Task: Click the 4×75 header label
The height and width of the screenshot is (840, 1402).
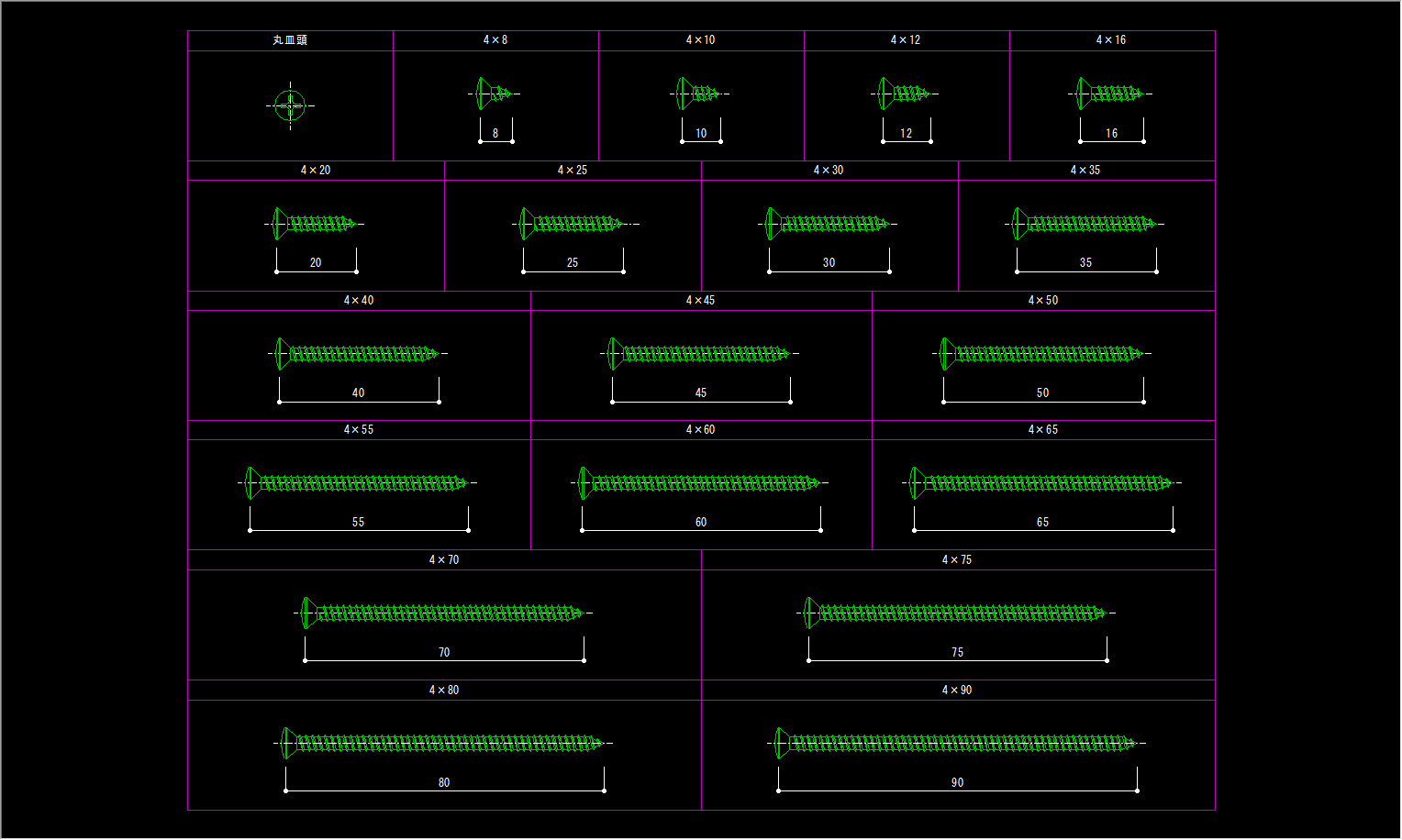Action: click(957, 560)
